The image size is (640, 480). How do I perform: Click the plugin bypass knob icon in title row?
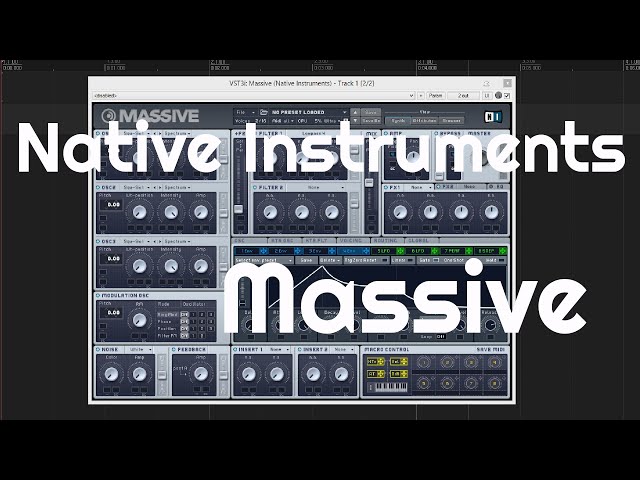point(498,96)
